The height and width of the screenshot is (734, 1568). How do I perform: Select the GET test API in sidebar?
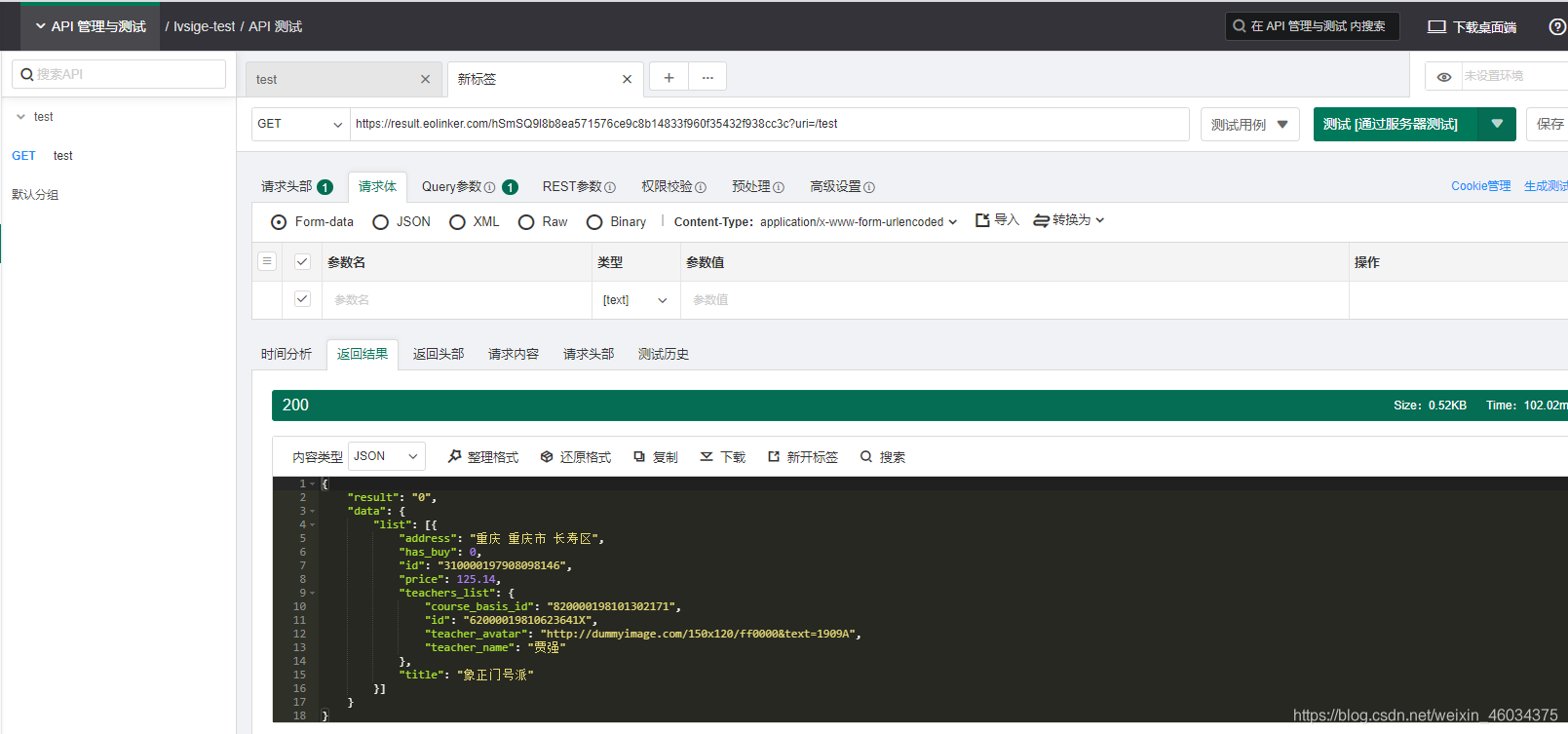118,156
